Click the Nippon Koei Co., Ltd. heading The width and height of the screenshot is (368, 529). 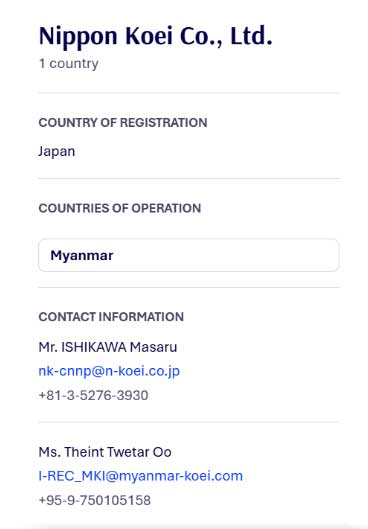[x=155, y=36]
